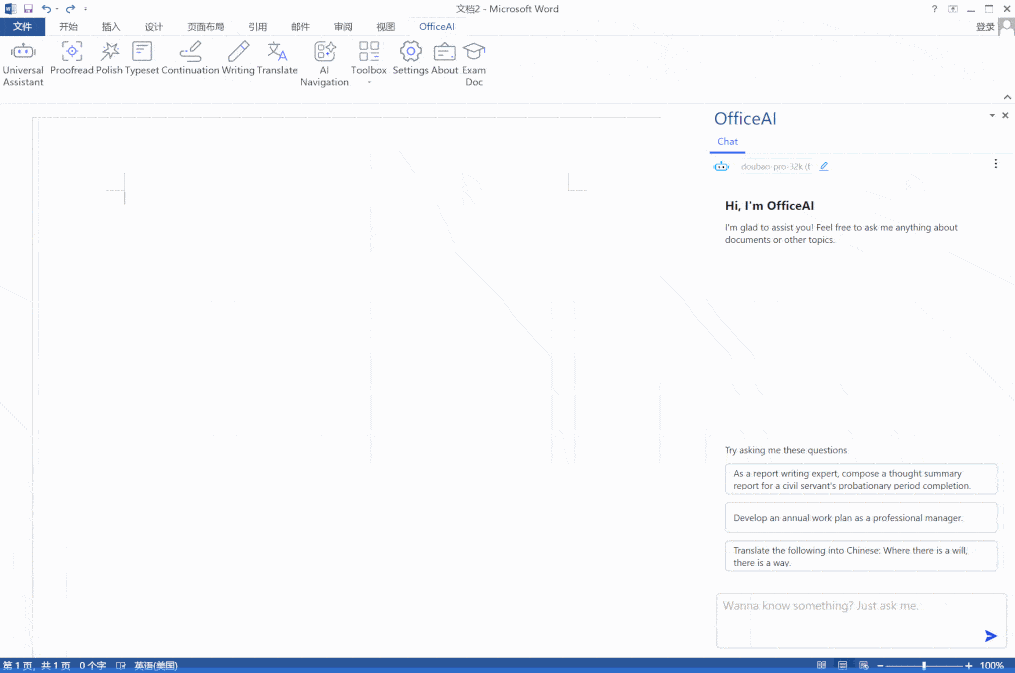The height and width of the screenshot is (673, 1015).
Task: Edit the model name with pencil icon
Action: point(824,167)
